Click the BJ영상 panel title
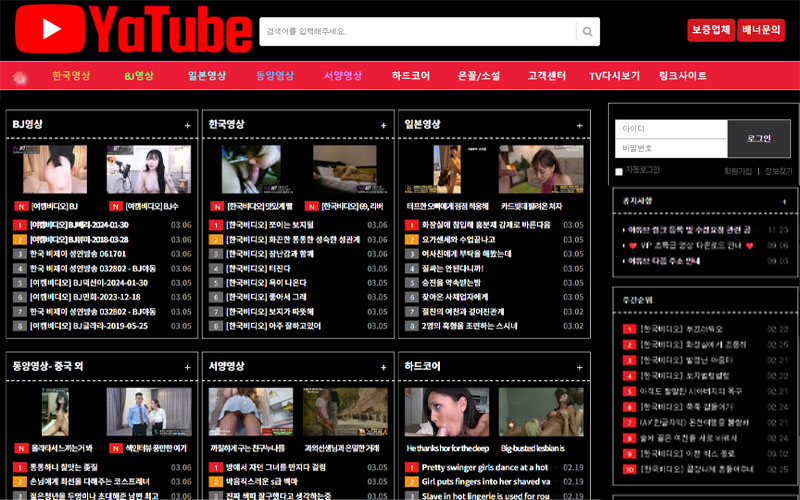This screenshot has height=500, width=800. click(28, 124)
